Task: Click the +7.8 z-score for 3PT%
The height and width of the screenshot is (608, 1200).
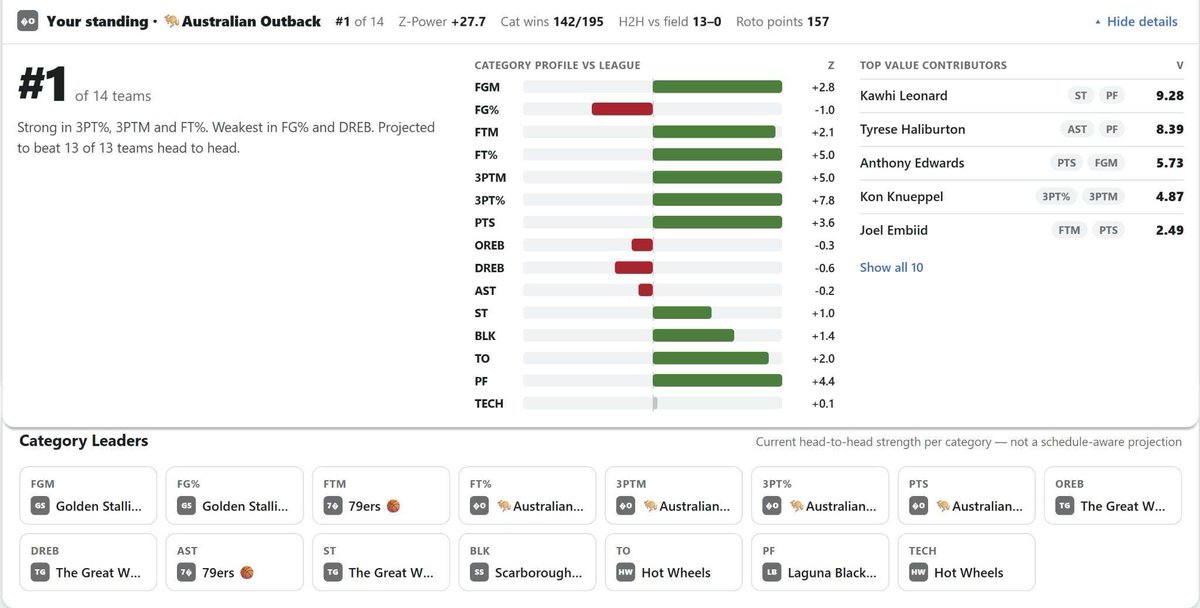Action: point(823,200)
